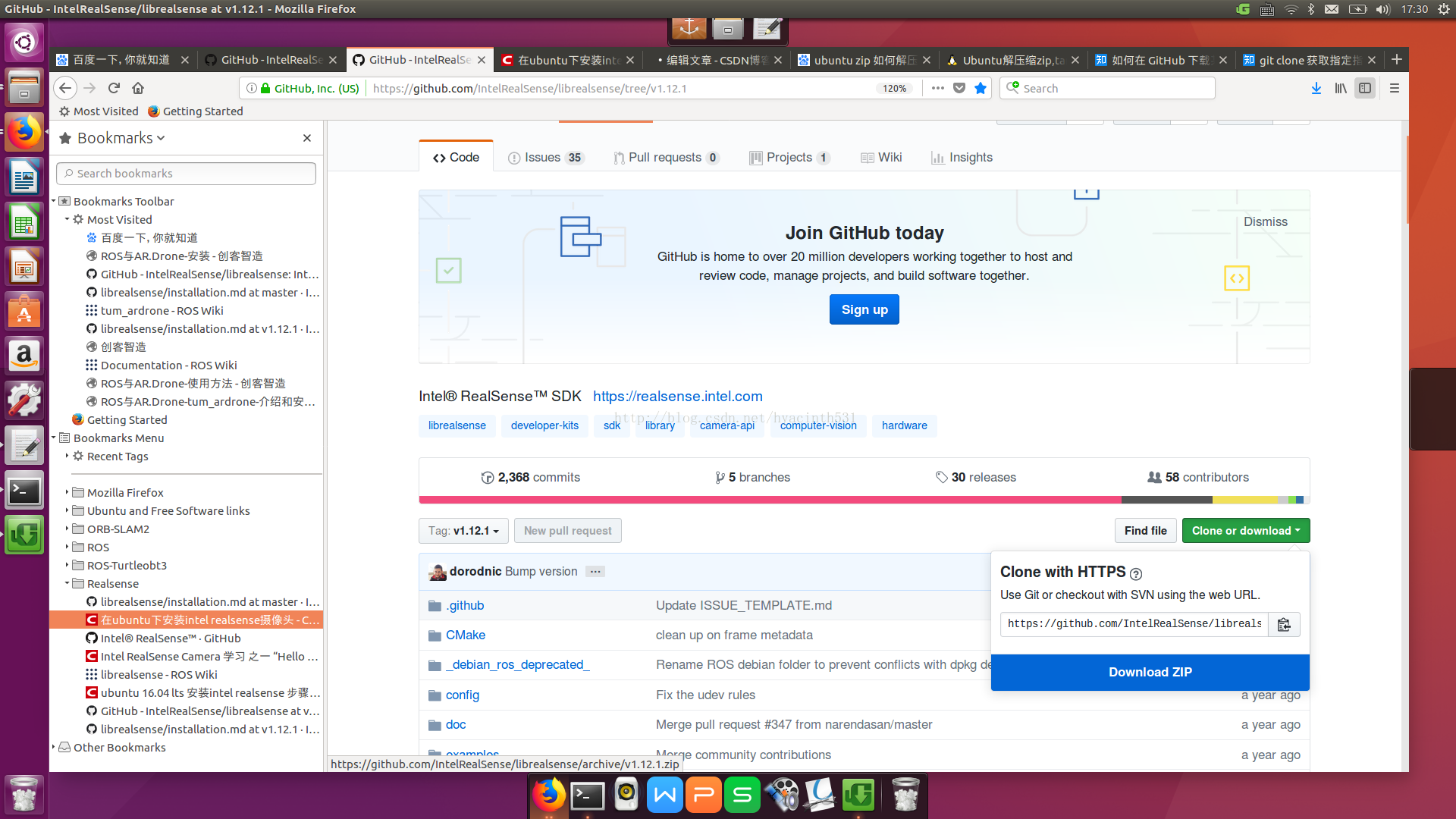Close the Bookmarks sidebar
Screen dimensions: 1456x819
(307, 138)
